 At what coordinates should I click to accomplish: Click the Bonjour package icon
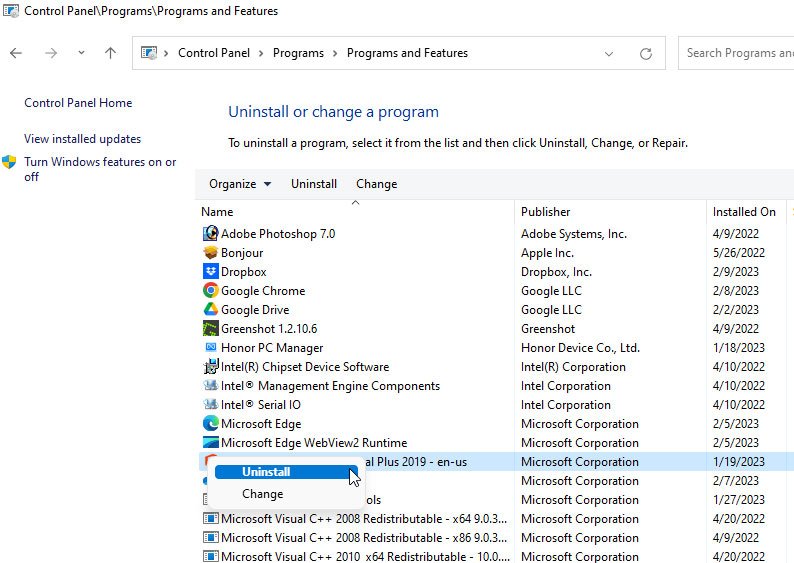(210, 253)
